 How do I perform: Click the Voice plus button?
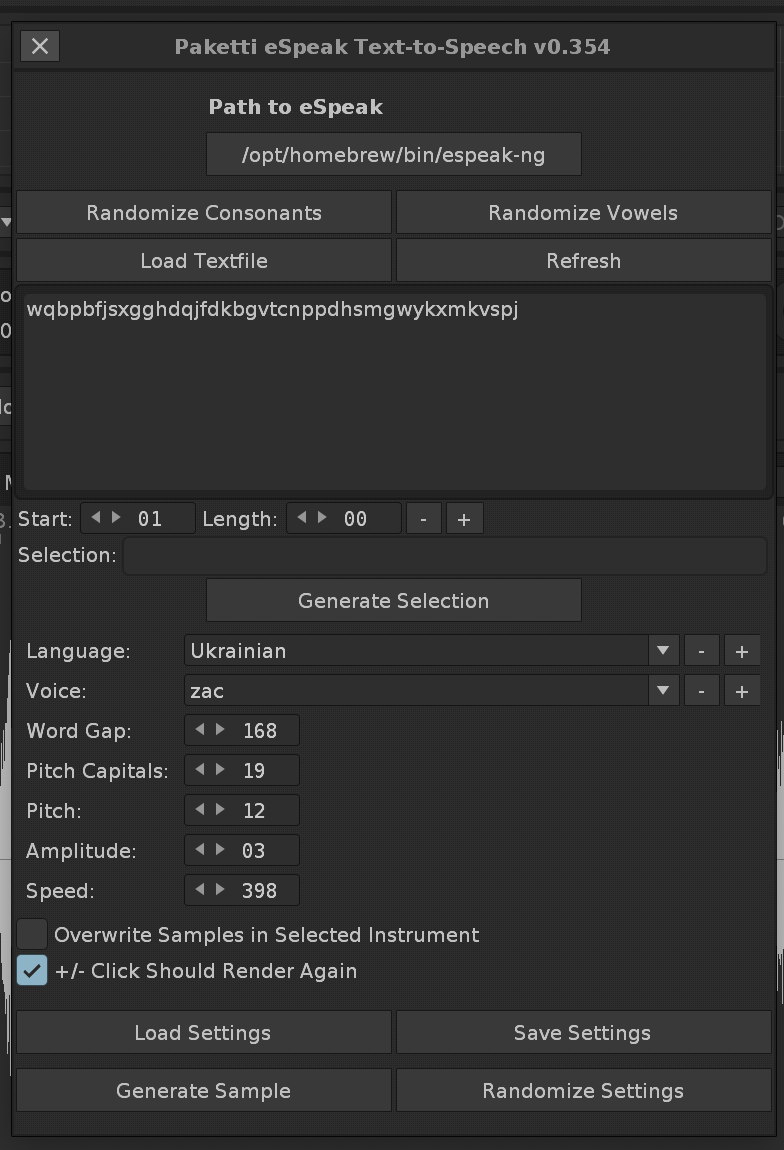[x=741, y=691]
